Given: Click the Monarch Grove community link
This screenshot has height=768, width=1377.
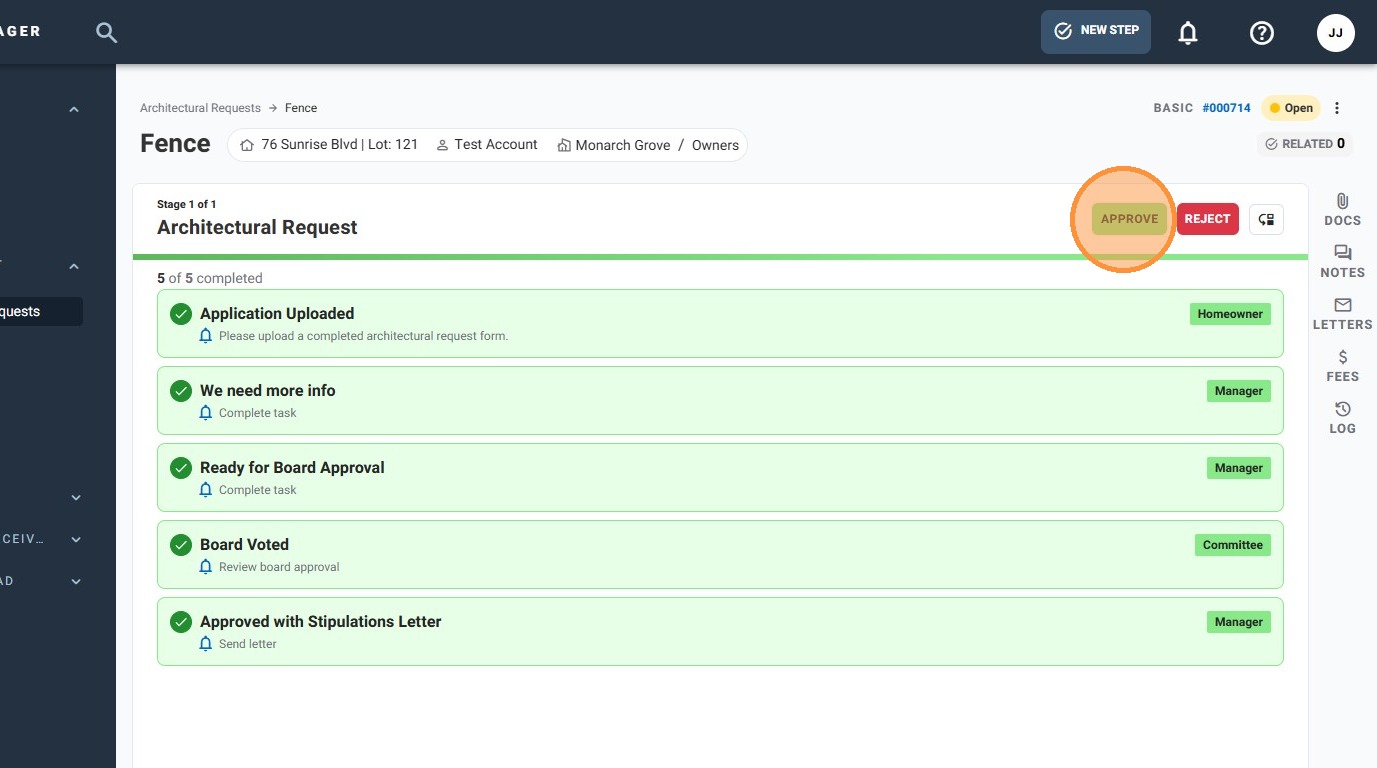Looking at the screenshot, I should pyautogui.click(x=614, y=145).
